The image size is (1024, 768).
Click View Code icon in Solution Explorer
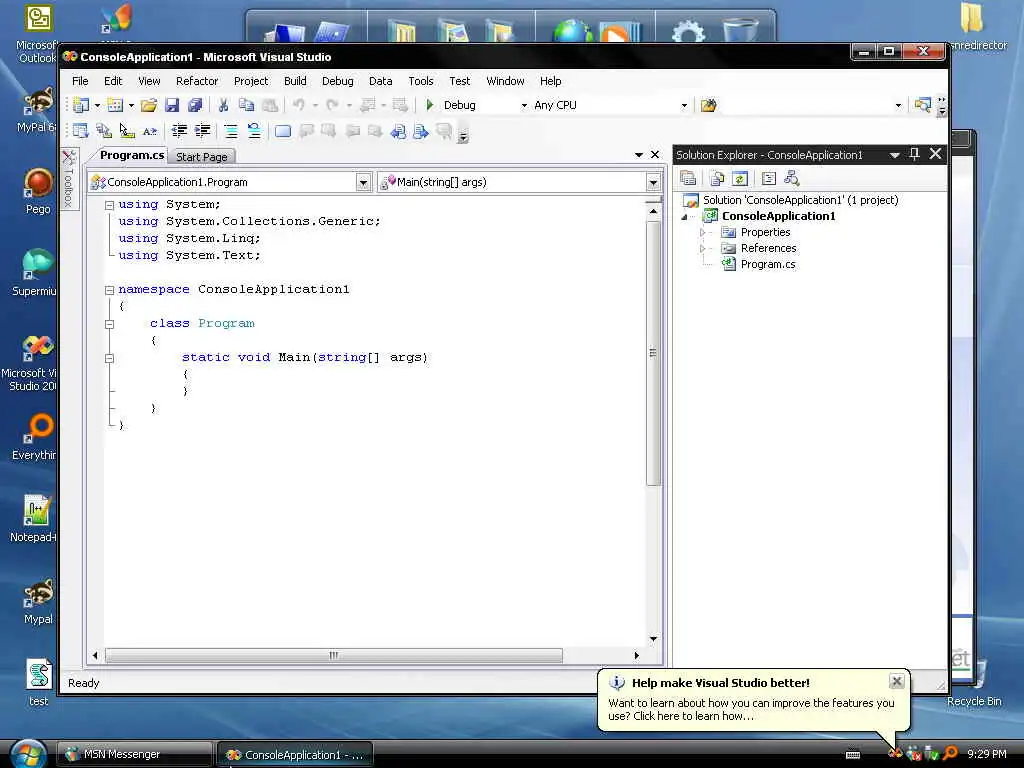coord(769,178)
